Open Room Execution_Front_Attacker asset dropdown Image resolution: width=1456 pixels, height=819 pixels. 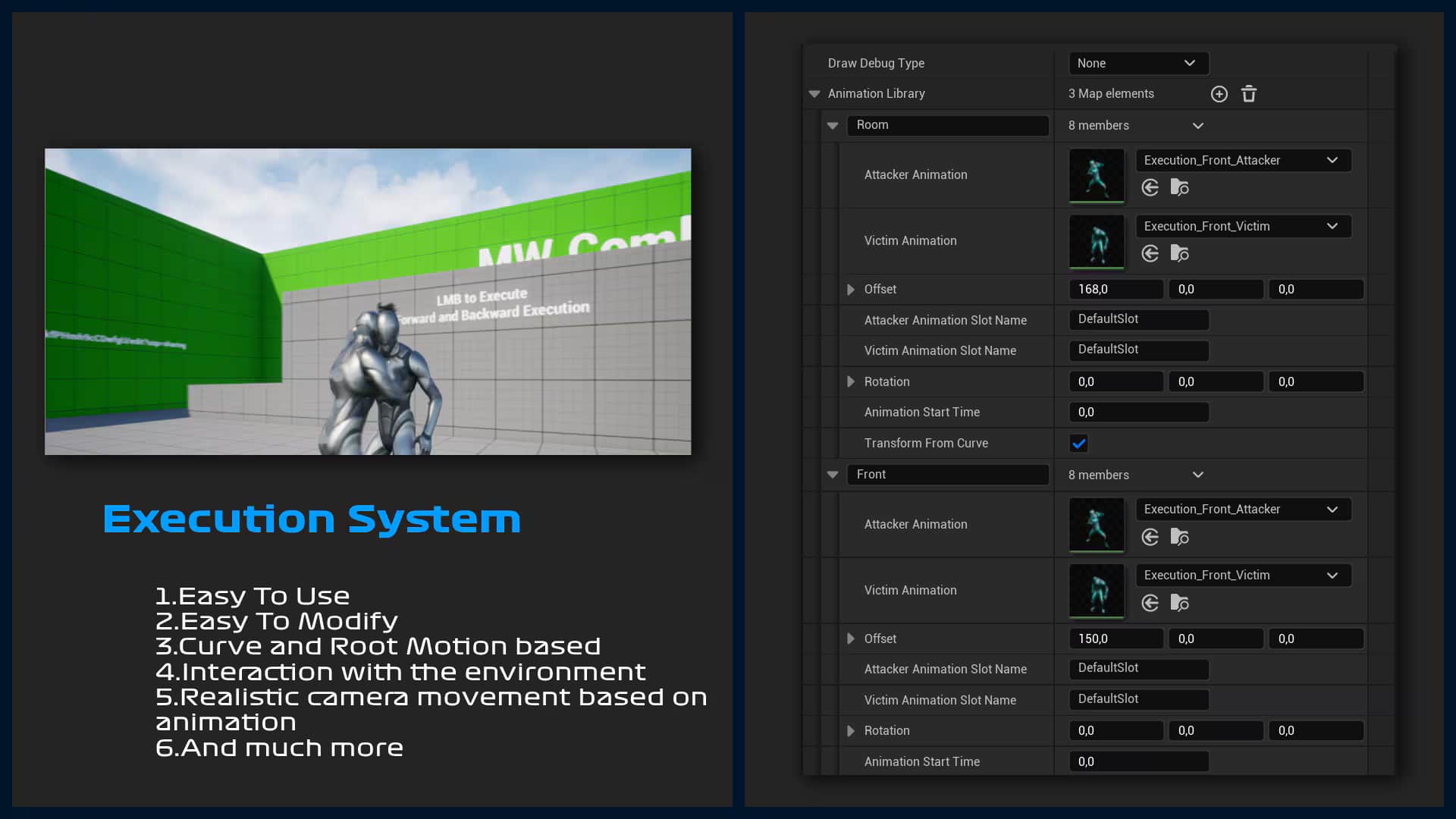[x=1242, y=160]
